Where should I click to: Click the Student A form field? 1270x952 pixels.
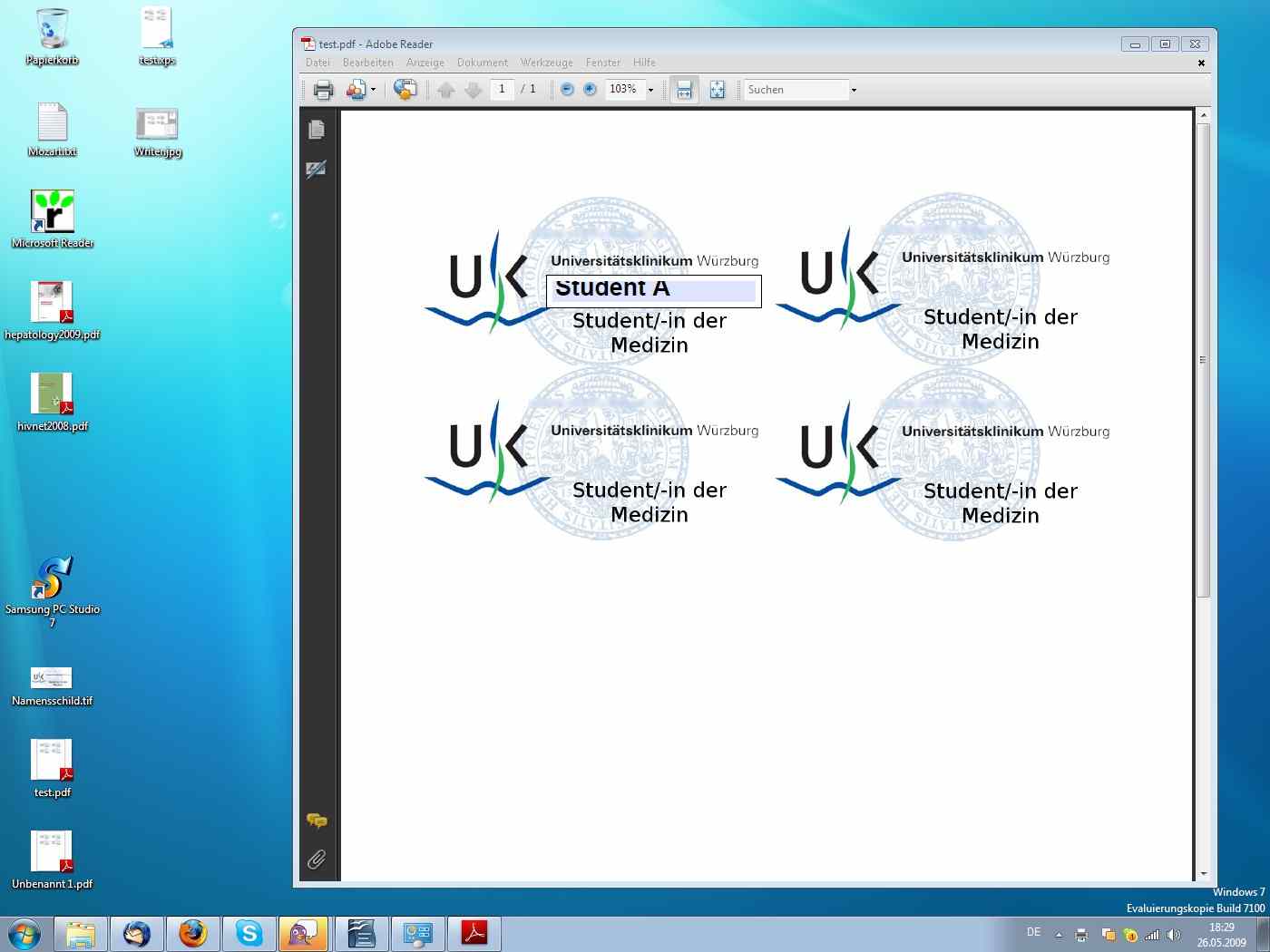(653, 291)
